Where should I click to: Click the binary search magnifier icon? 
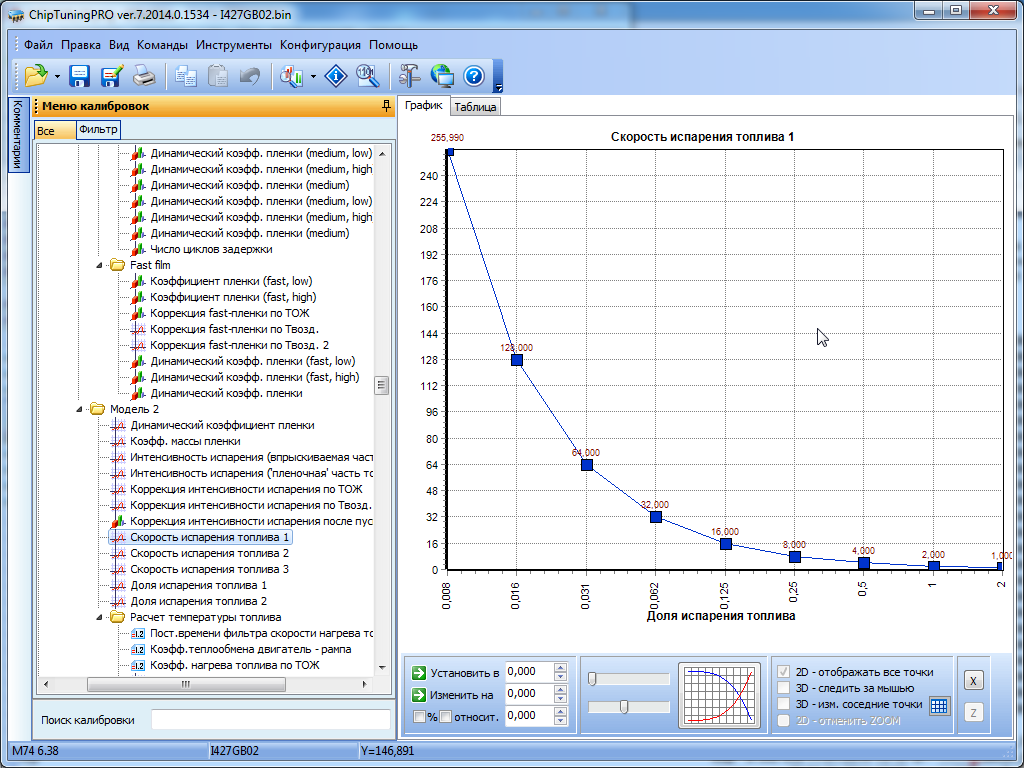click(x=367, y=75)
